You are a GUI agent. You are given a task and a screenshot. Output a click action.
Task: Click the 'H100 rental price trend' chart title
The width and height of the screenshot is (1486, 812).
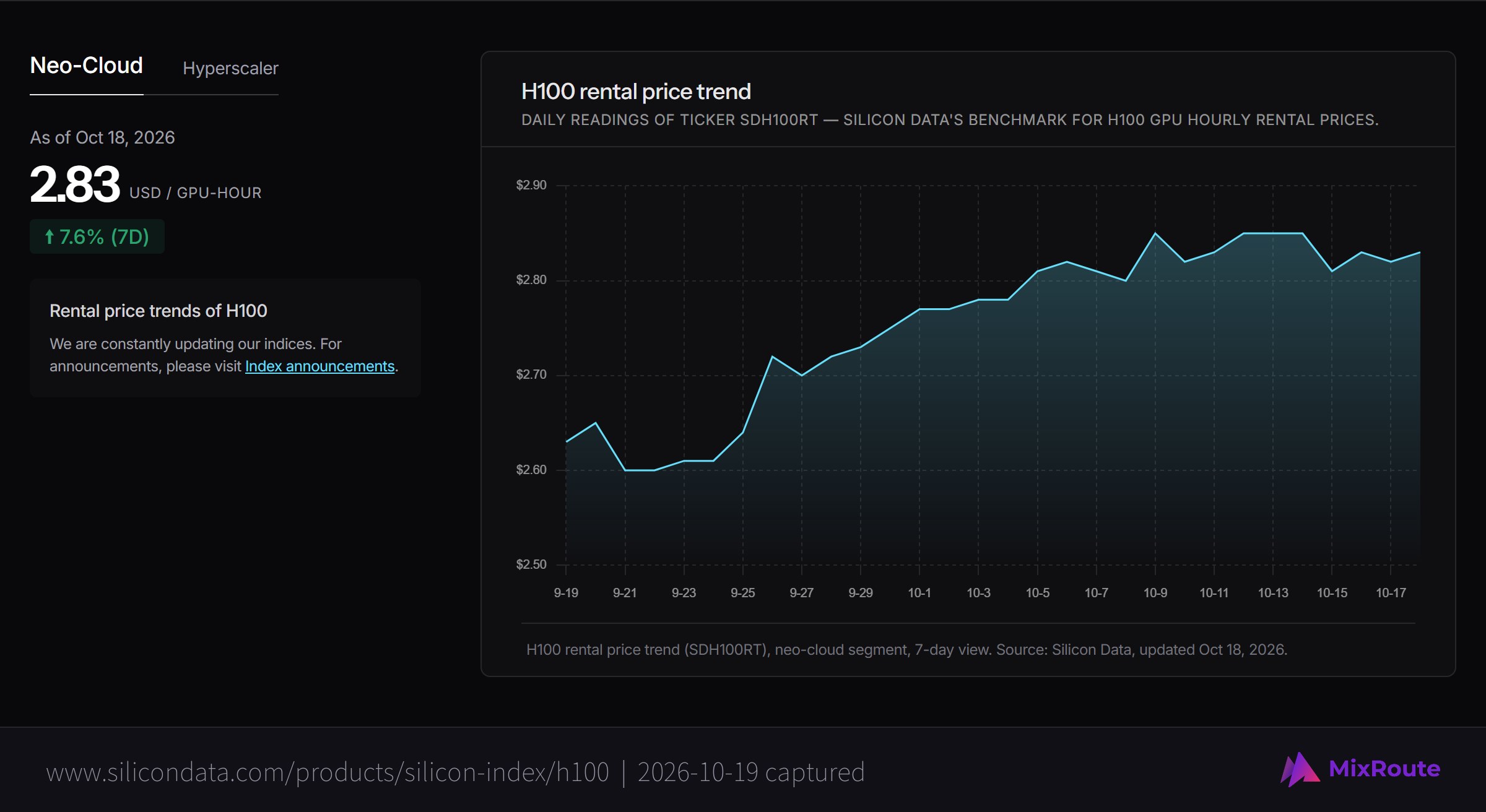636,92
